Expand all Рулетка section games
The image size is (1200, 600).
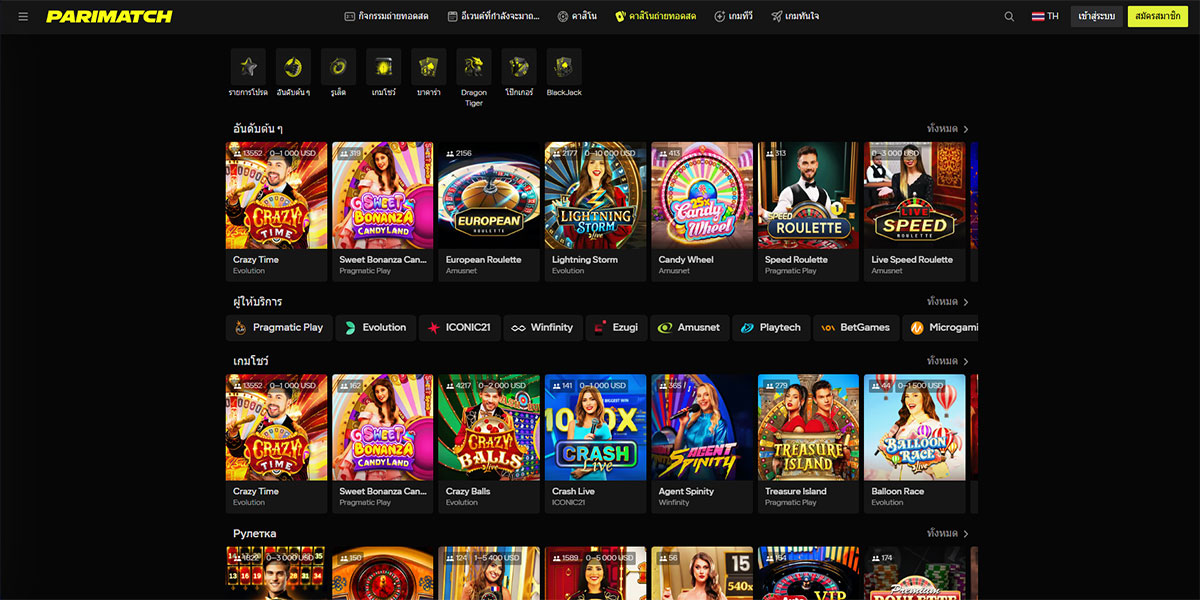pyautogui.click(x=947, y=534)
